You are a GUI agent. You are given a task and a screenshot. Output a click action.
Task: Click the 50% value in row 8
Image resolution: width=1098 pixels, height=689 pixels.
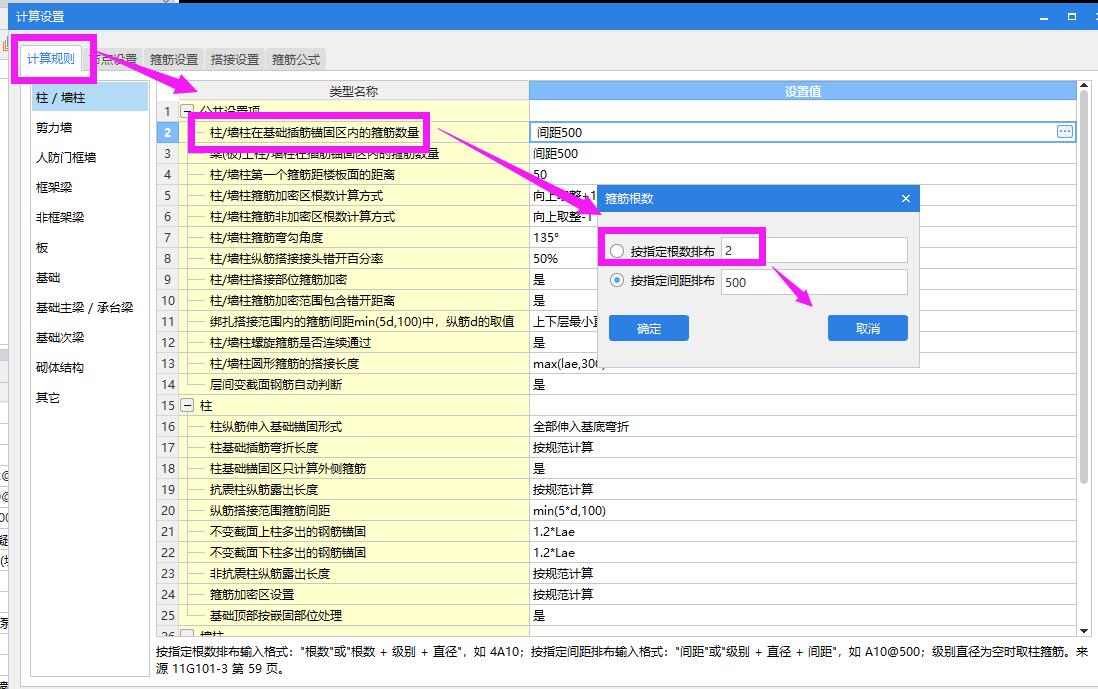point(545,258)
